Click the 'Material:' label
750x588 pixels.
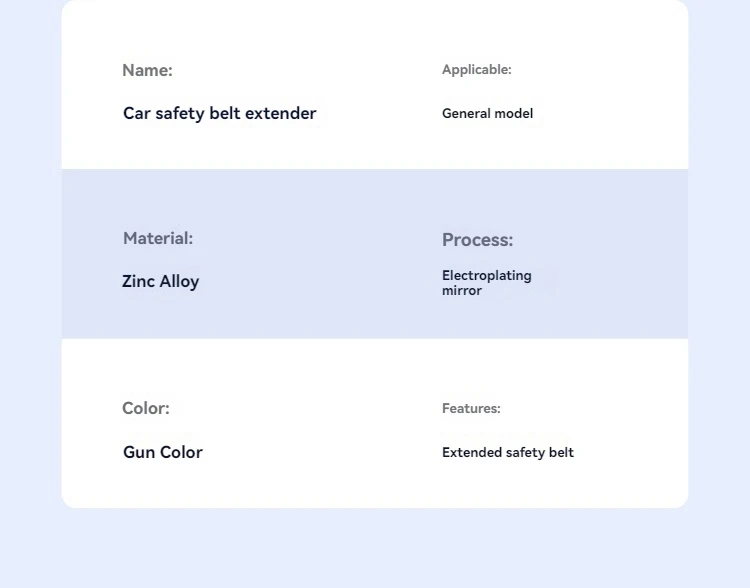158,238
